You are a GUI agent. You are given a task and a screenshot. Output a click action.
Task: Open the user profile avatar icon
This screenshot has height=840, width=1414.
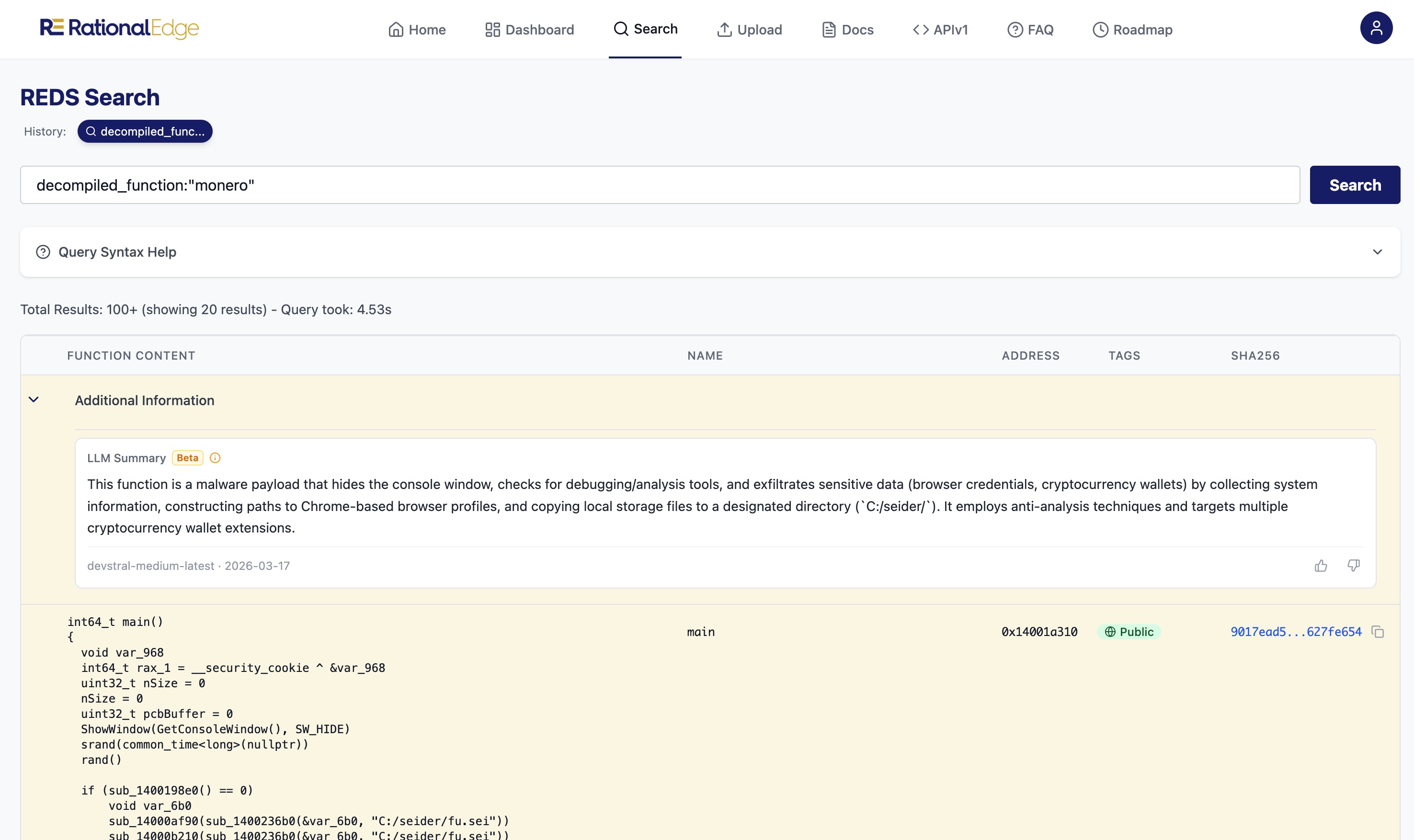(1376, 28)
